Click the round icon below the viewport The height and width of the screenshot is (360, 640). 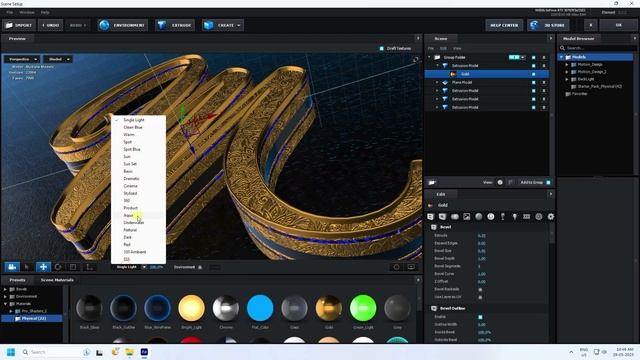point(396,267)
